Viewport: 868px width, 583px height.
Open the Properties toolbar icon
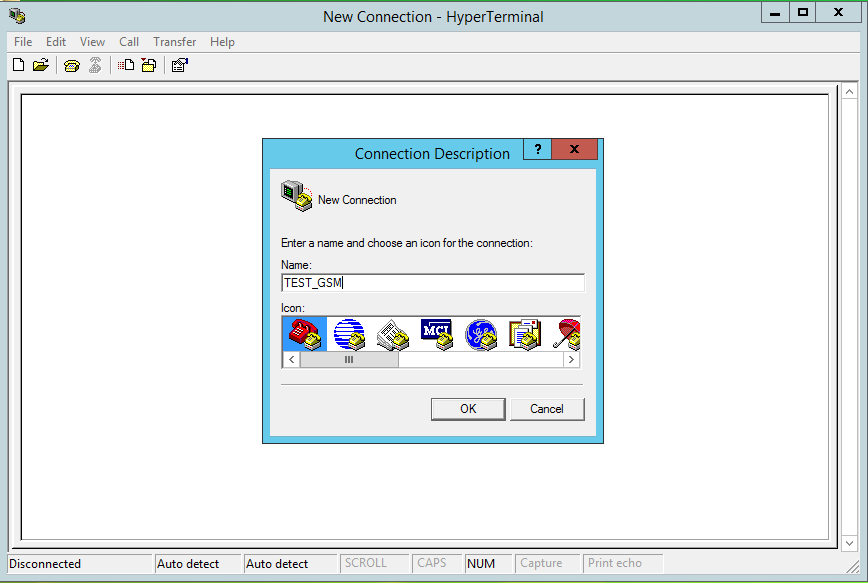click(x=180, y=66)
